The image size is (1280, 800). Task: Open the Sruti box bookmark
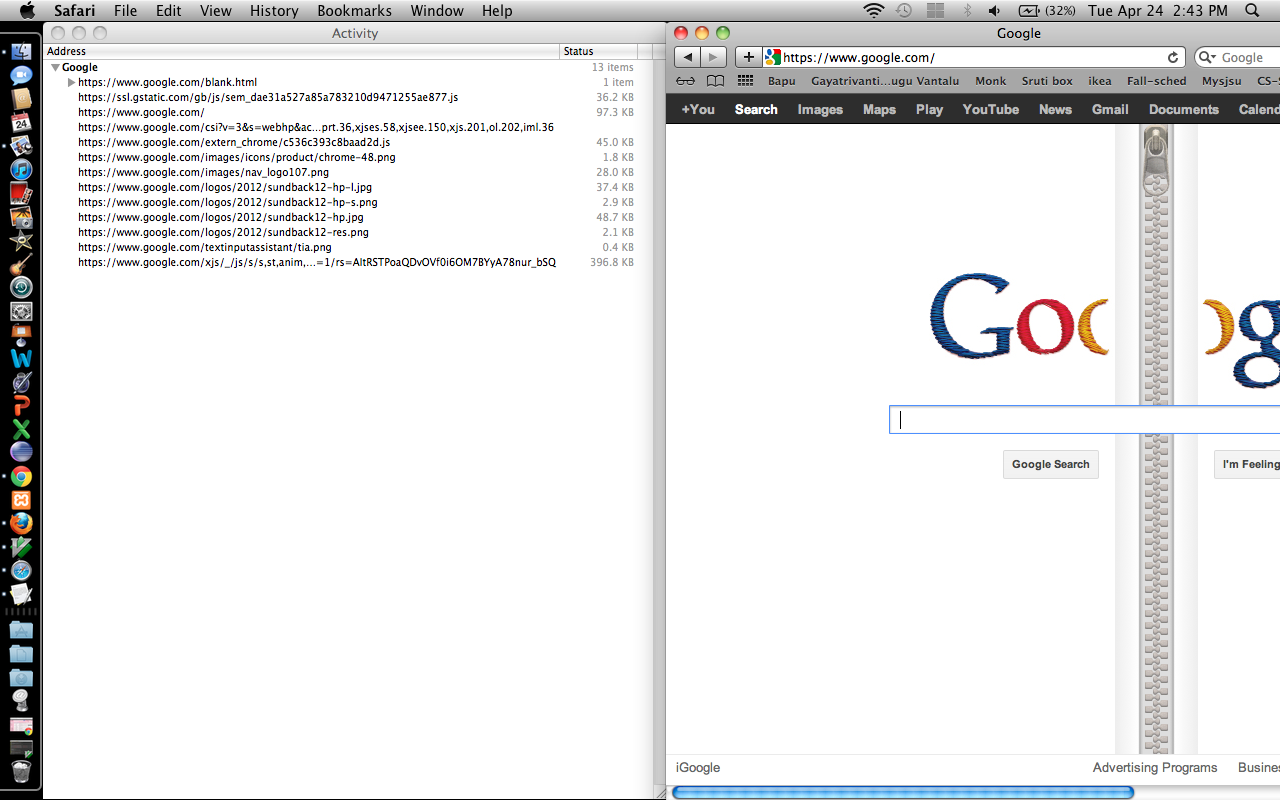[x=1047, y=81]
